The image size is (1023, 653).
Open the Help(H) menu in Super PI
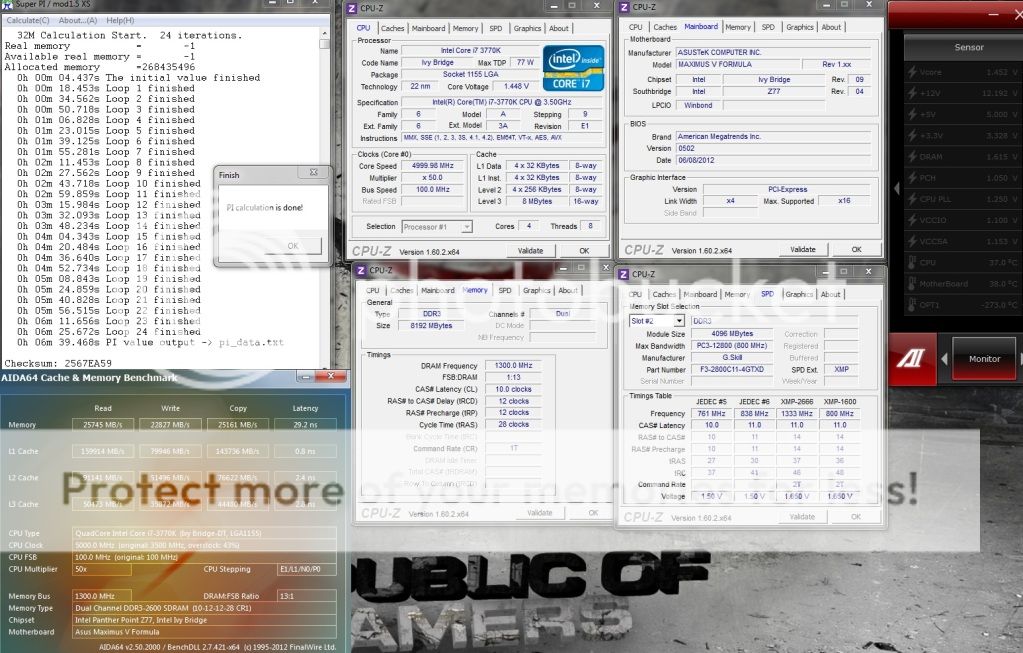tap(120, 20)
